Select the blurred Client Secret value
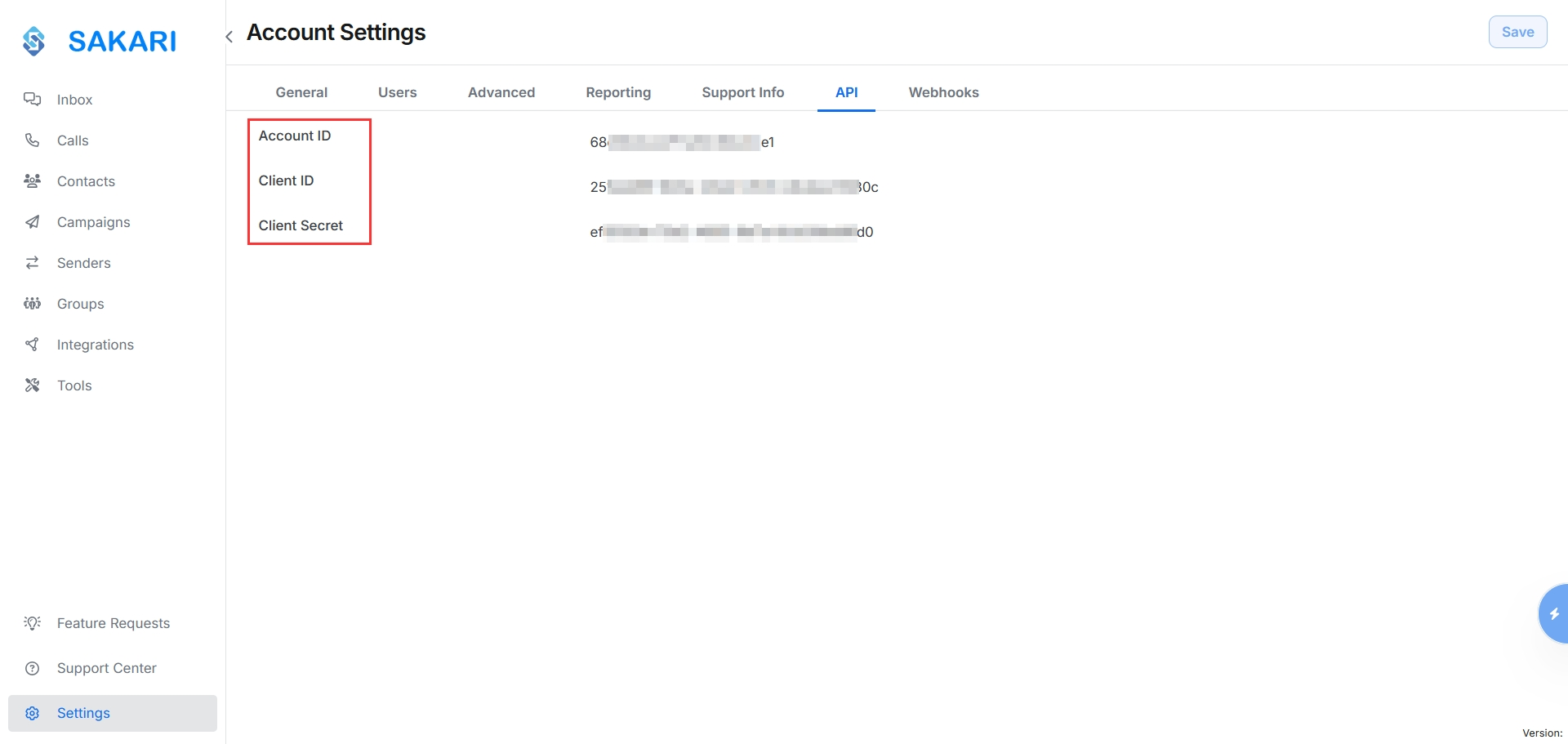The width and height of the screenshot is (1568, 744). (732, 232)
